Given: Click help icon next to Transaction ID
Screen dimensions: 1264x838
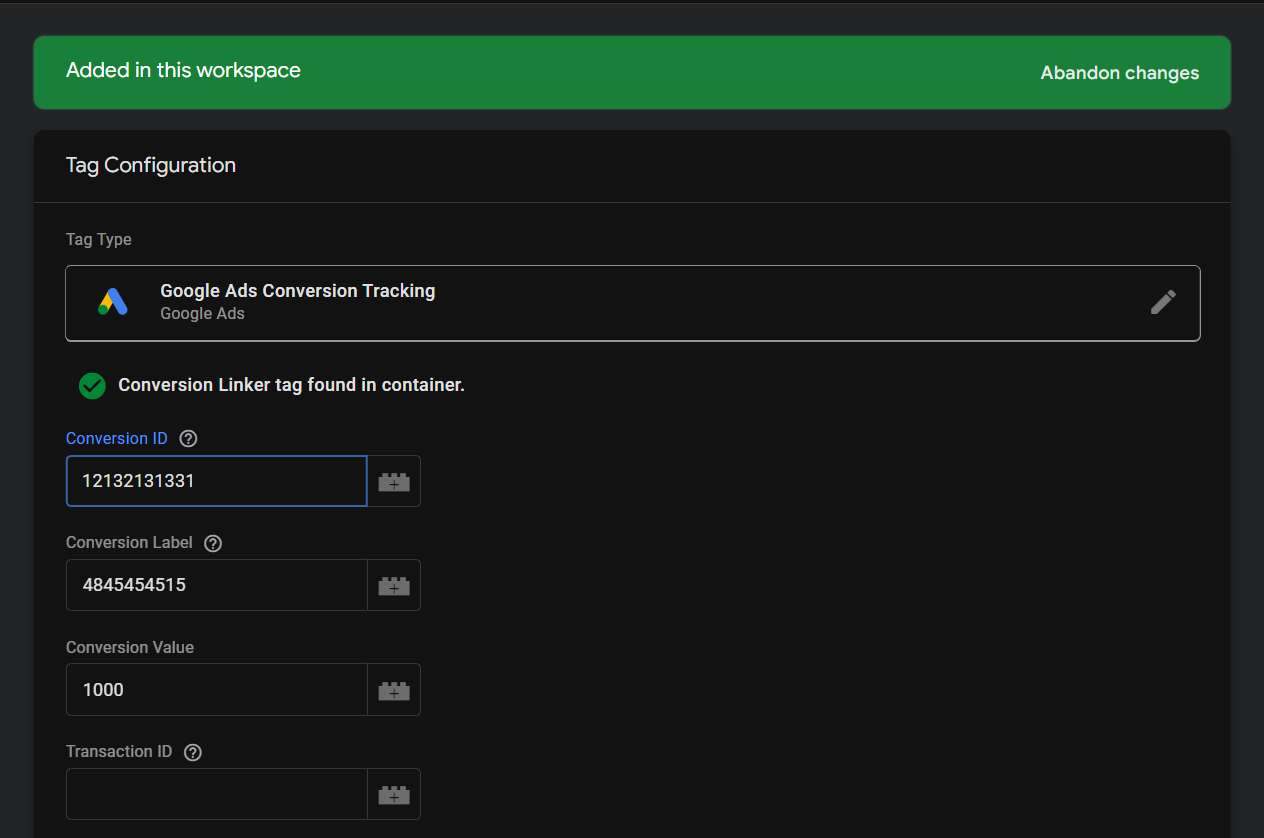Looking at the screenshot, I should pos(193,752).
